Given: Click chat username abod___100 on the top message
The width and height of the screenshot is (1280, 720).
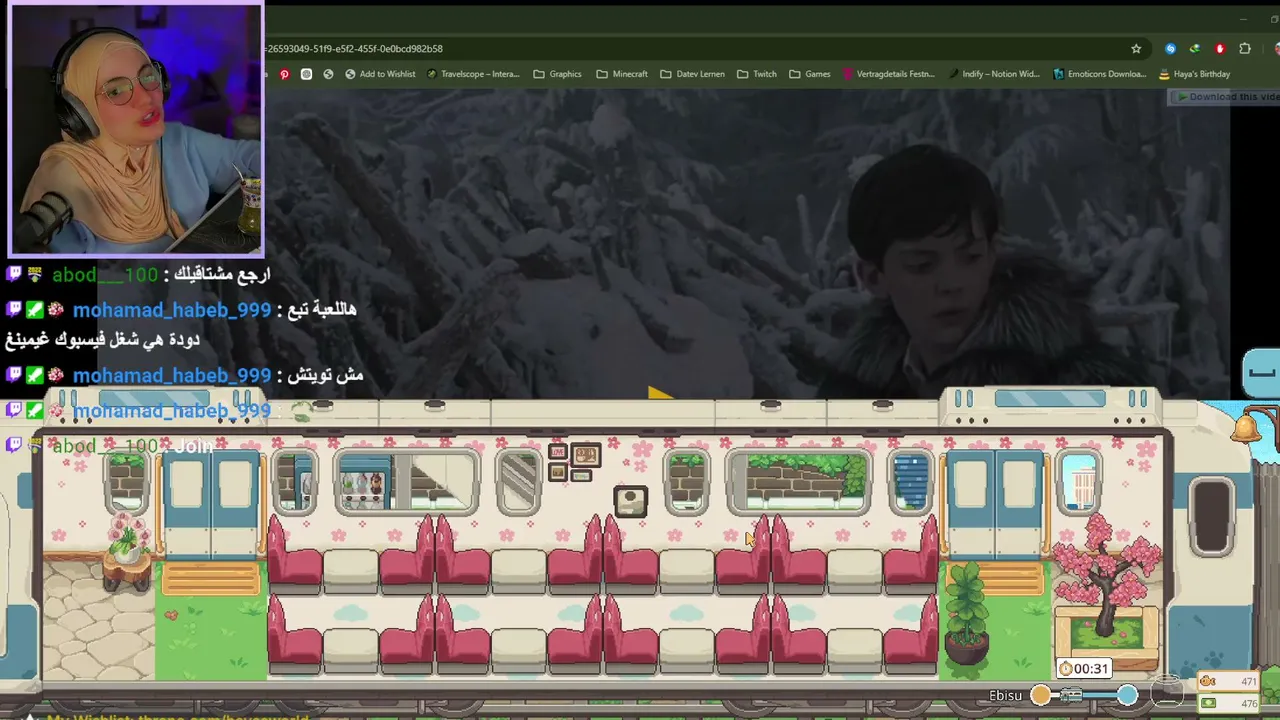Looking at the screenshot, I should [x=105, y=274].
